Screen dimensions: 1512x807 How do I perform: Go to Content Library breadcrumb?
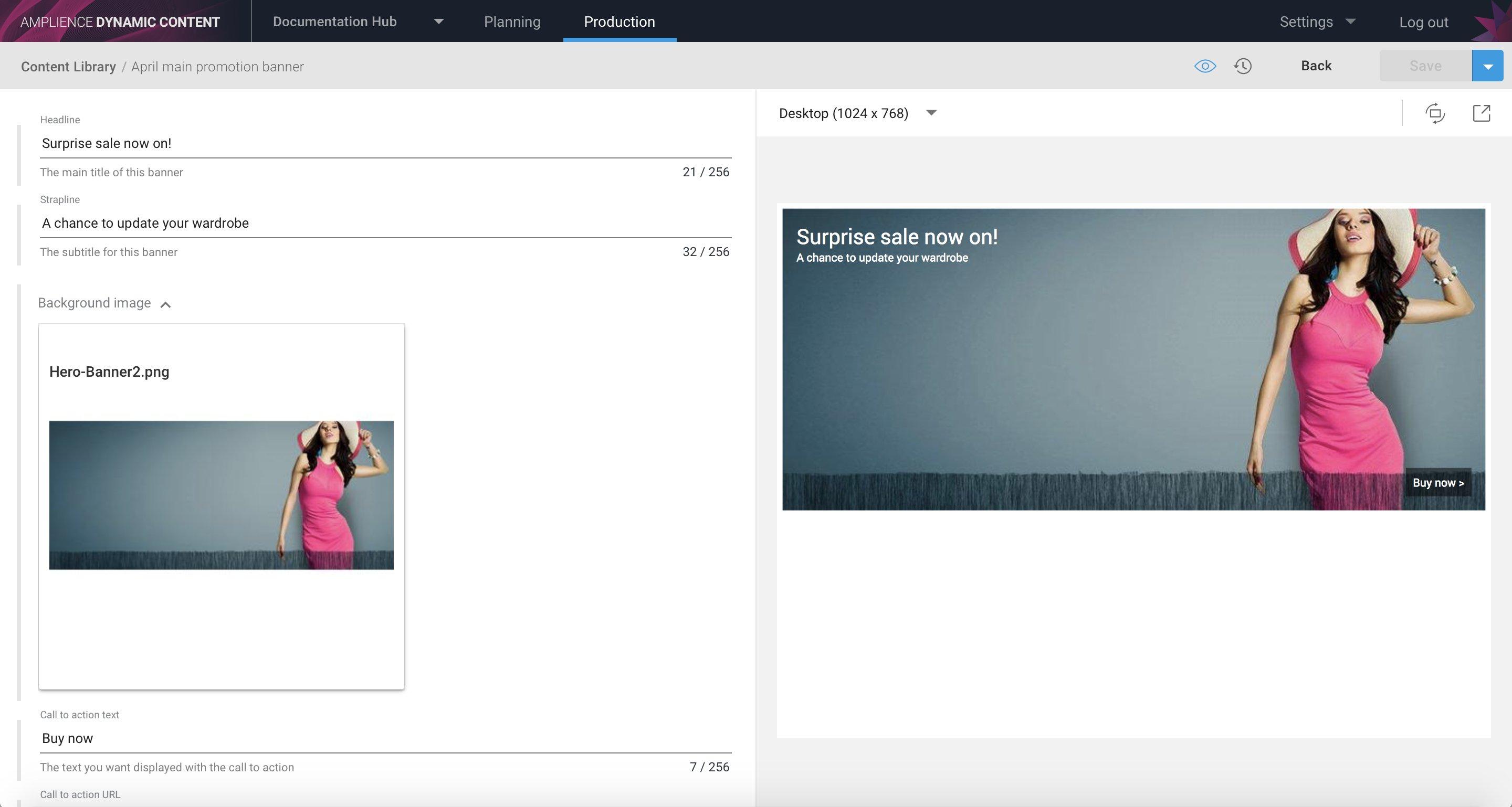pos(68,67)
